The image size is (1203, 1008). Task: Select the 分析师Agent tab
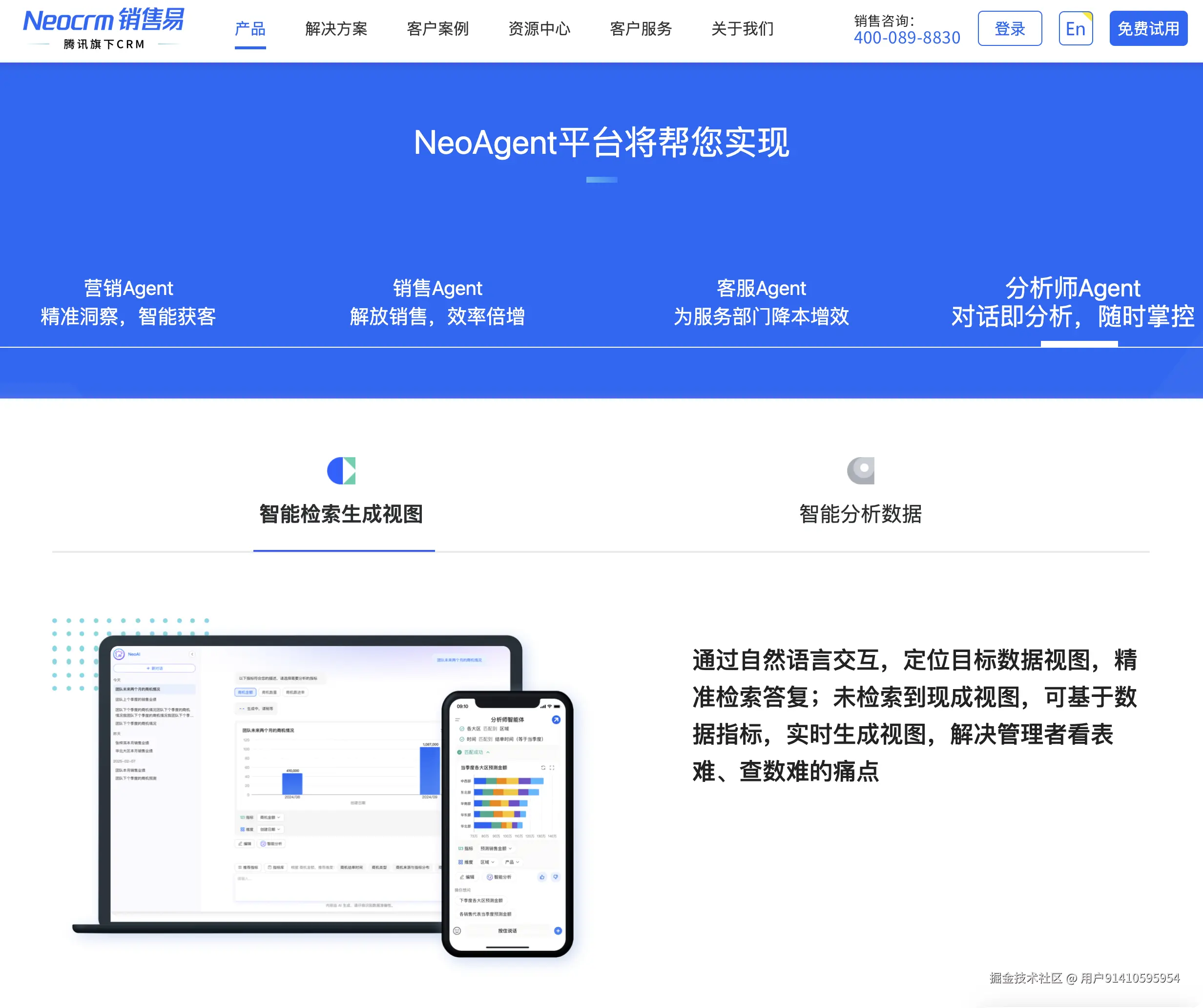(x=1073, y=302)
